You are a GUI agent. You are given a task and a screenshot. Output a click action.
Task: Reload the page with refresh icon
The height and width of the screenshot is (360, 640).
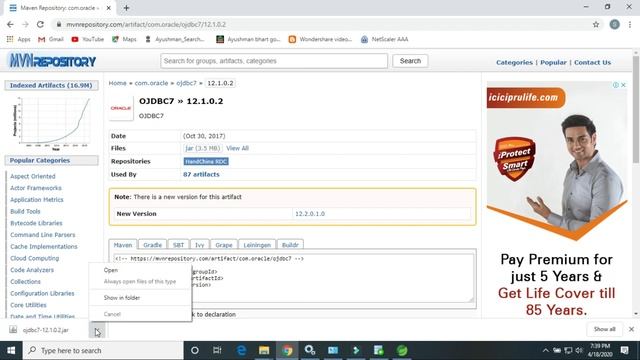point(40,24)
